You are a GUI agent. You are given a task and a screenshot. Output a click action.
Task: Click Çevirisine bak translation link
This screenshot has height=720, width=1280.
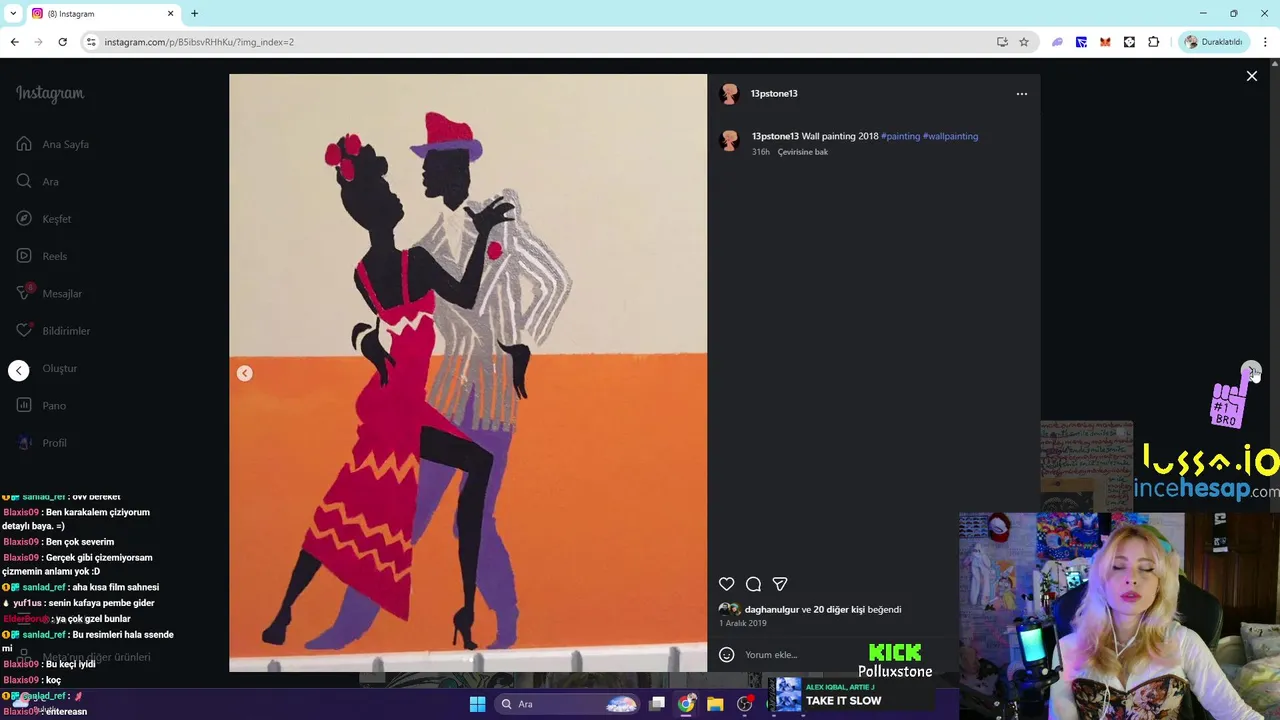pyautogui.click(x=803, y=152)
